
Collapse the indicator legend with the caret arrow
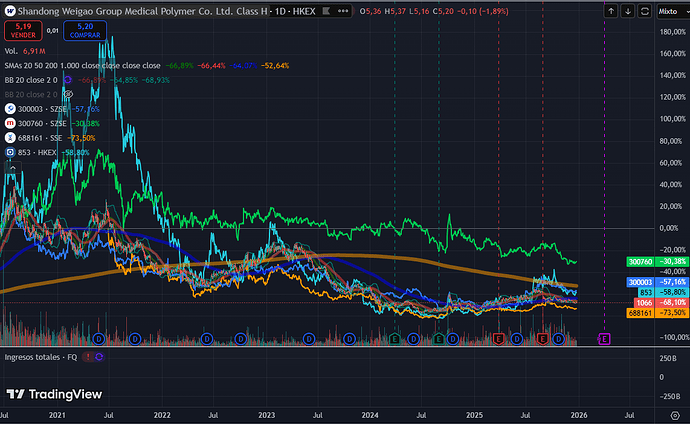pos(13,168)
